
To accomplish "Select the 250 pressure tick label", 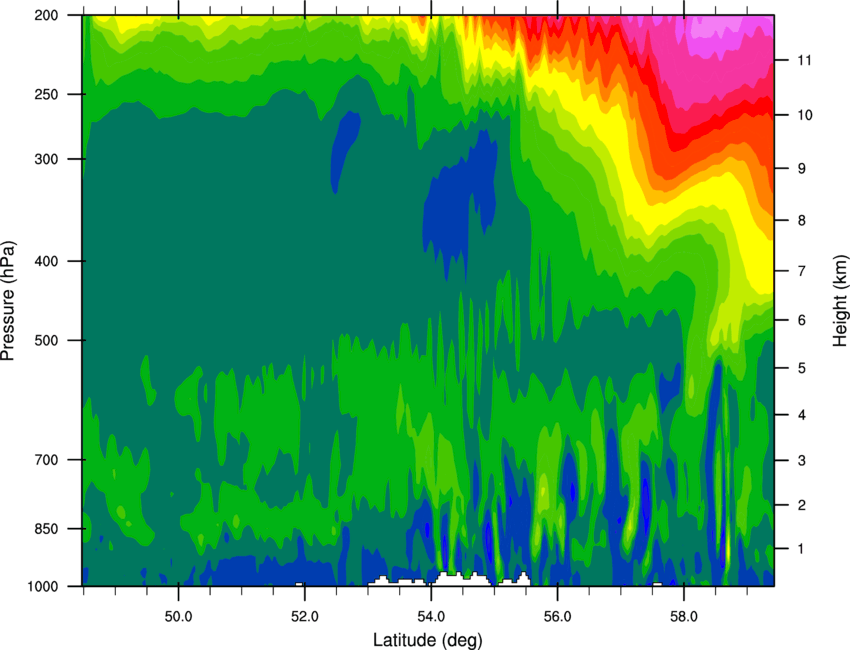I will click(x=46, y=94).
